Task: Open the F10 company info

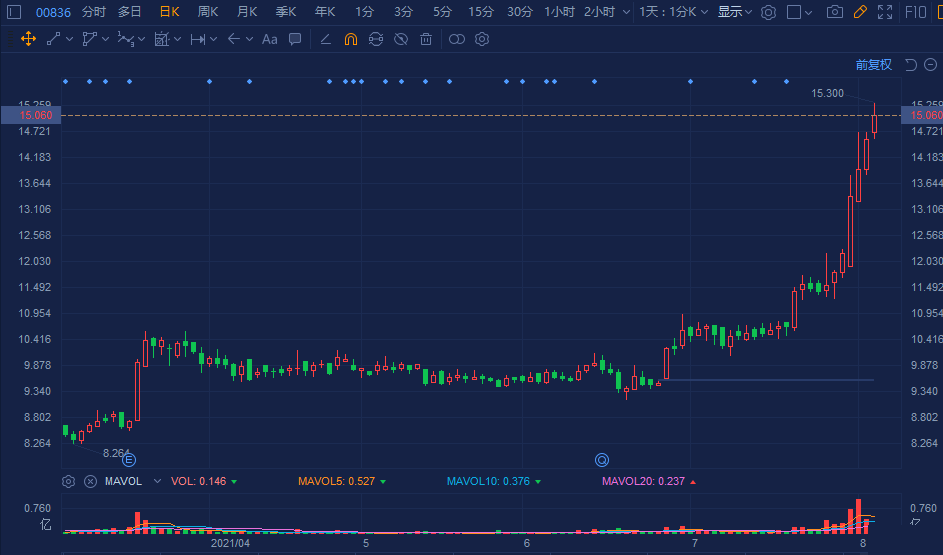Action: tap(915, 12)
